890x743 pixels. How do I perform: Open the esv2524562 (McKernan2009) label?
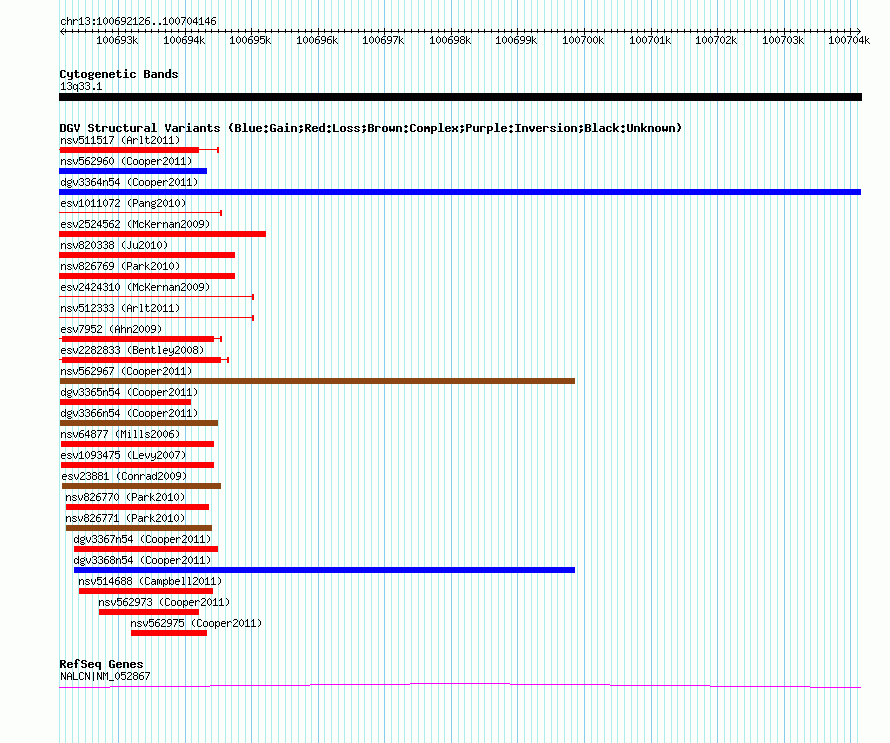[x=135, y=224]
